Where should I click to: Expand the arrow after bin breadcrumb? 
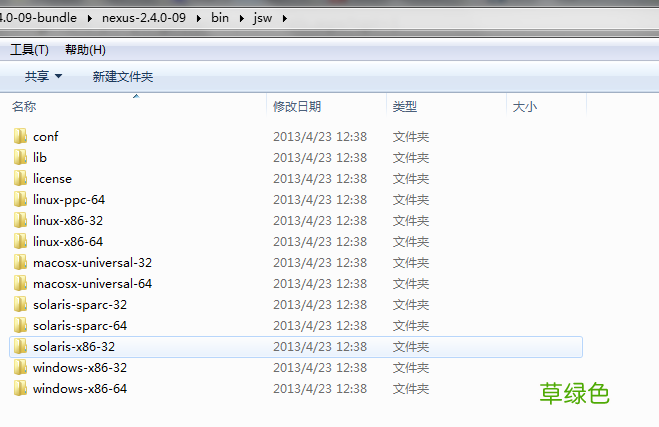tap(242, 18)
